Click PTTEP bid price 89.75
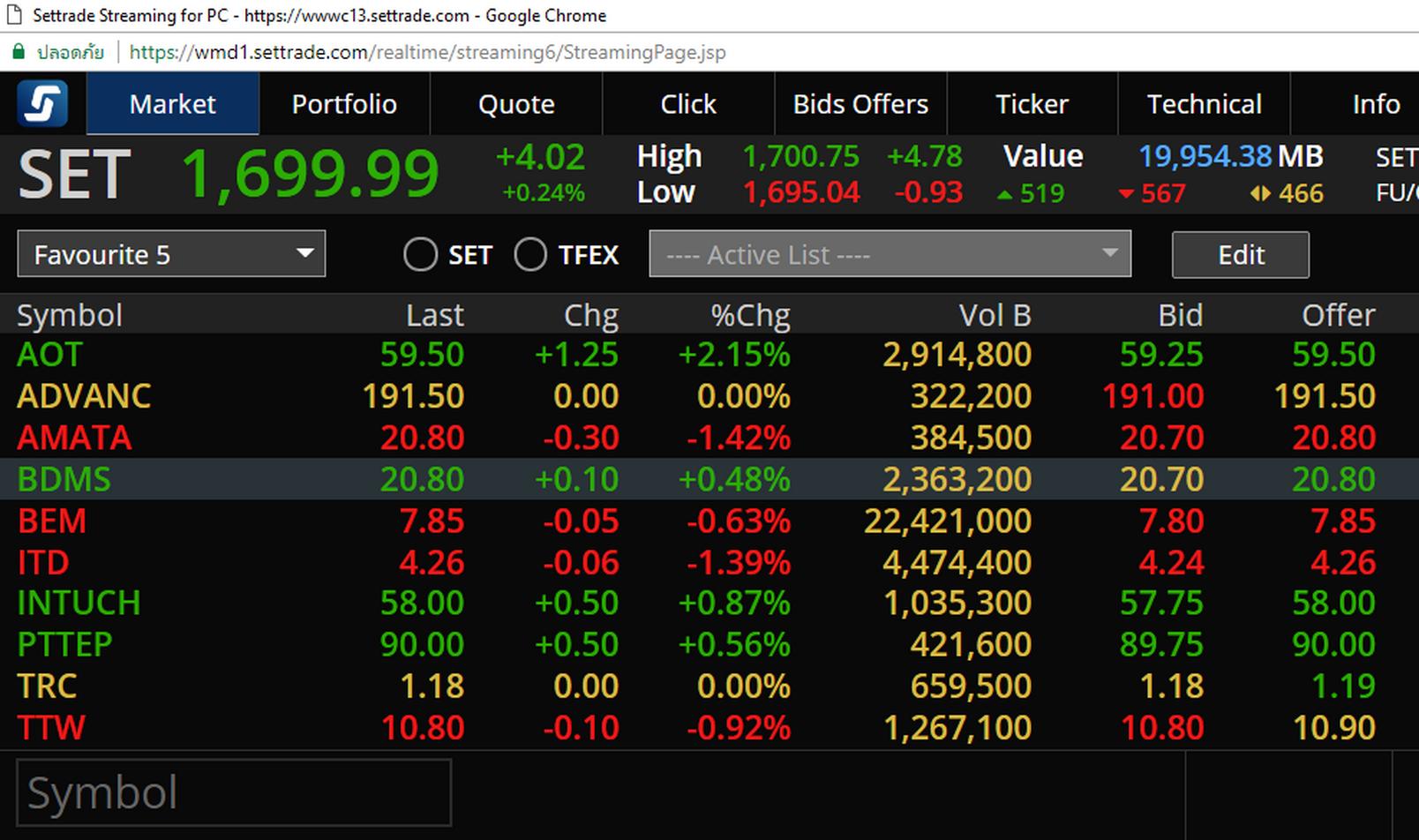Screen dimensions: 1419x840 (1161, 644)
